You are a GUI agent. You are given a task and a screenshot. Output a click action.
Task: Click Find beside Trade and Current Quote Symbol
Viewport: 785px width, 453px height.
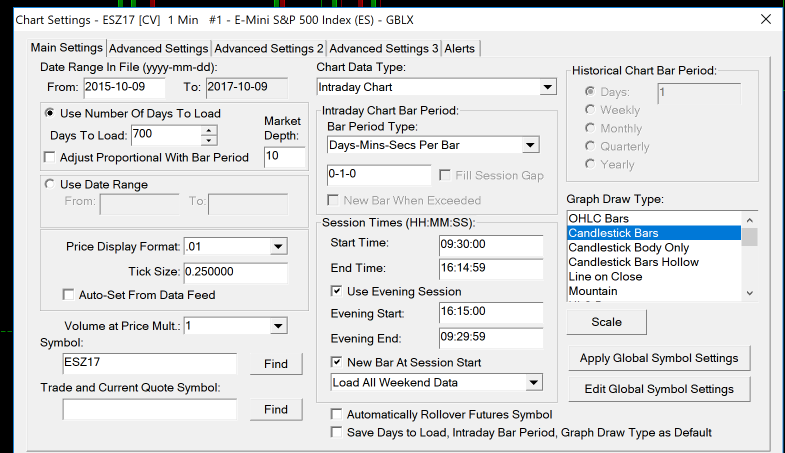276,409
